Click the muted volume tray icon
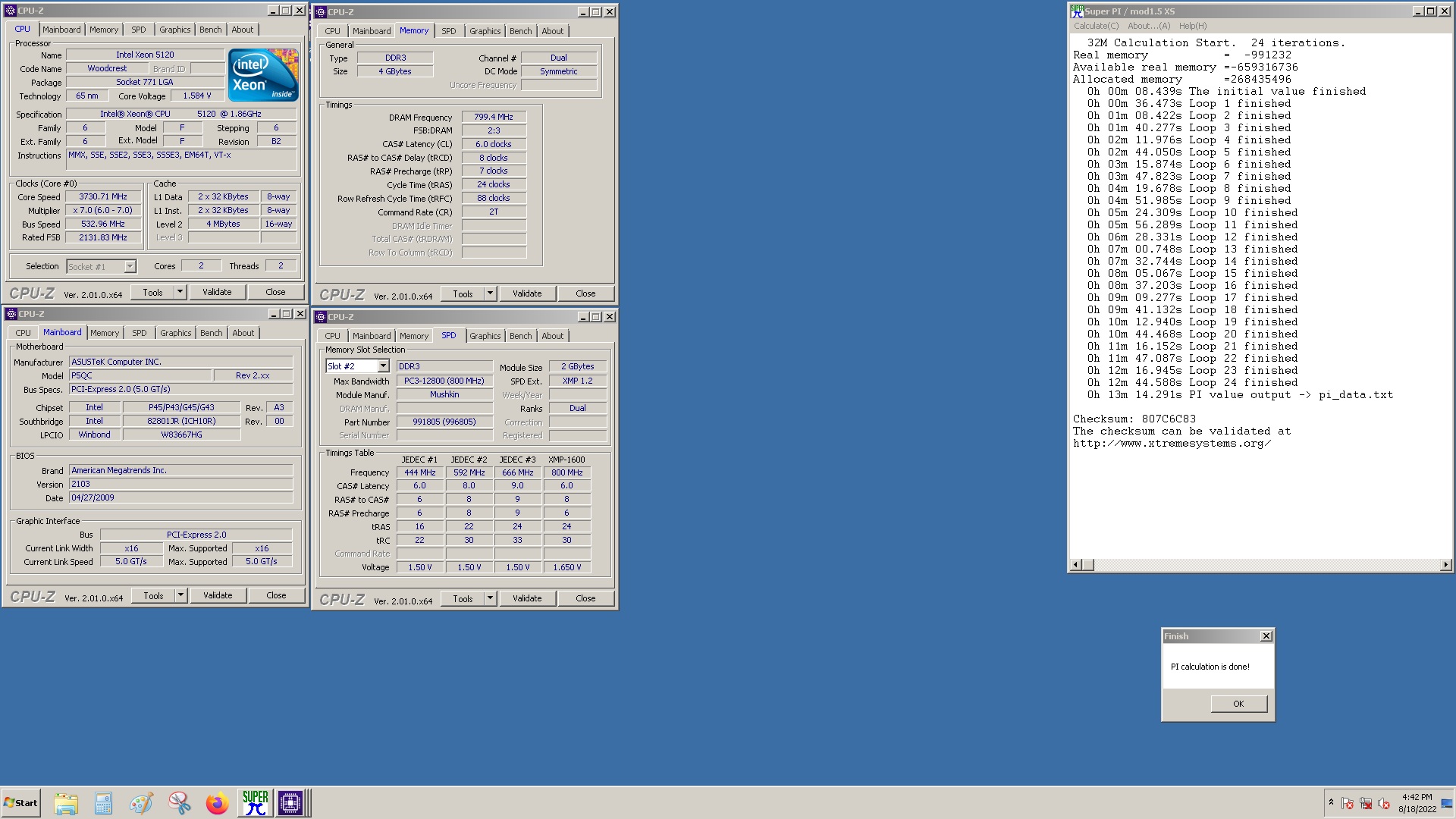Image resolution: width=1456 pixels, height=819 pixels. (1384, 804)
